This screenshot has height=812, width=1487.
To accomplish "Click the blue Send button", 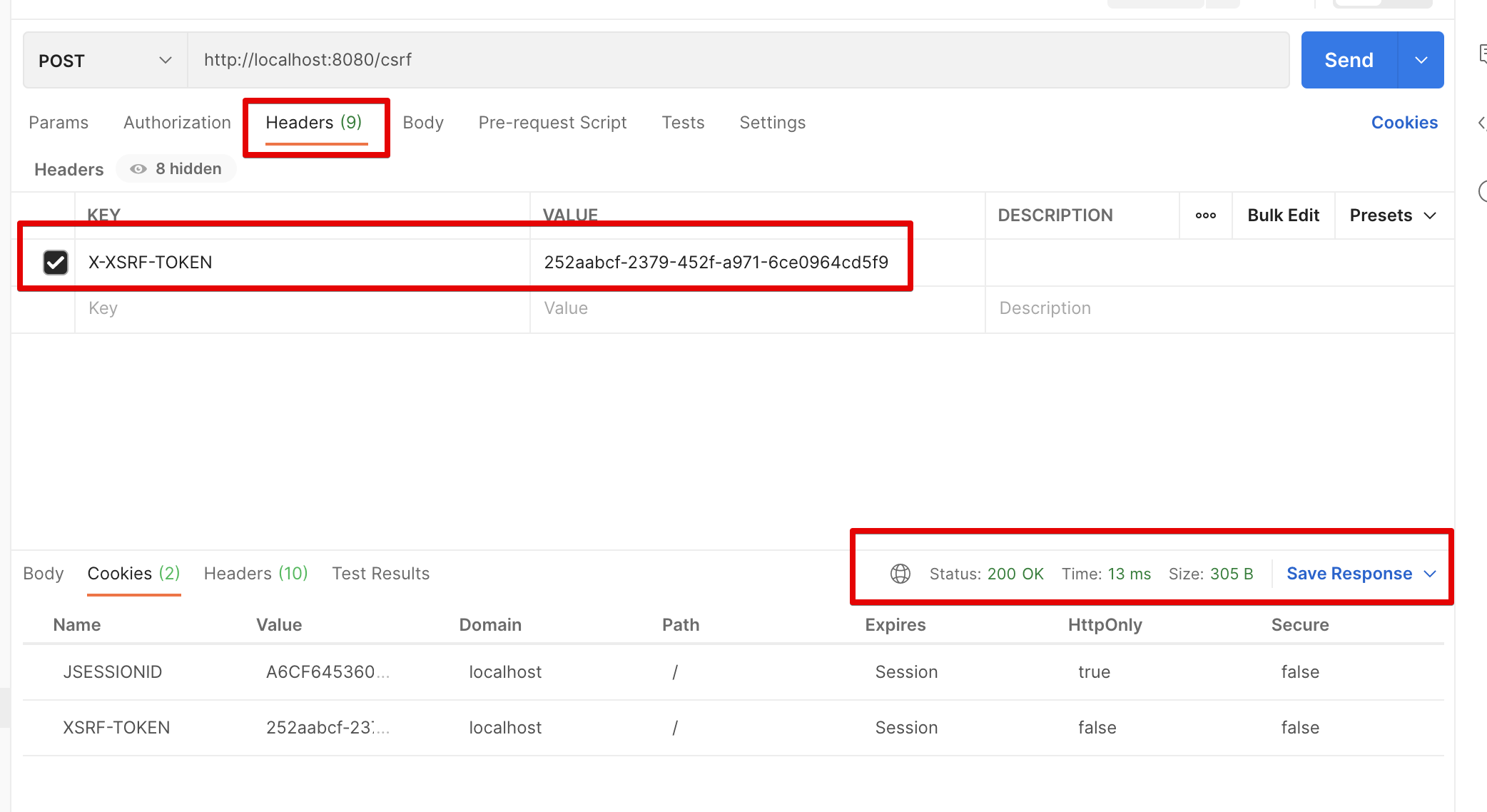I will 1348,61.
